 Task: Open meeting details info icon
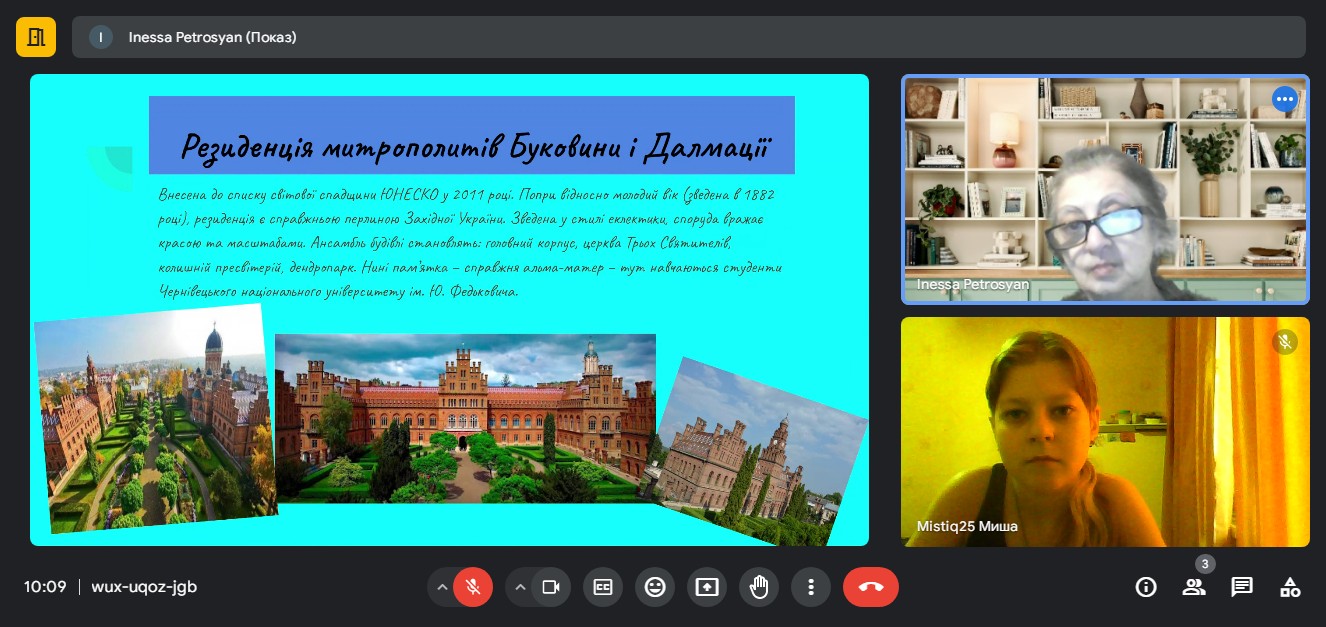pyautogui.click(x=1146, y=587)
